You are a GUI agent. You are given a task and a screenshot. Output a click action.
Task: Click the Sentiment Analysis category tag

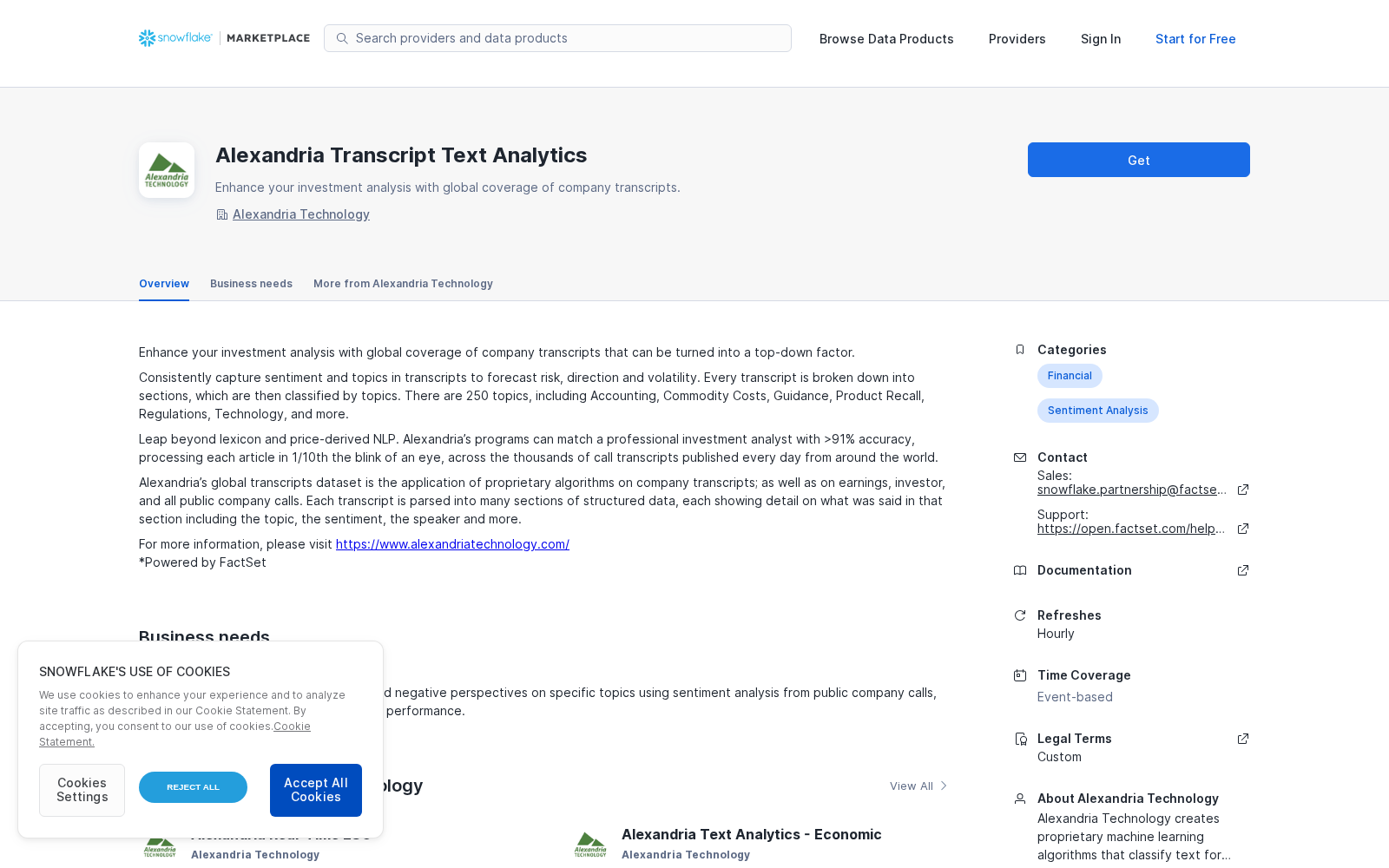1097,411
